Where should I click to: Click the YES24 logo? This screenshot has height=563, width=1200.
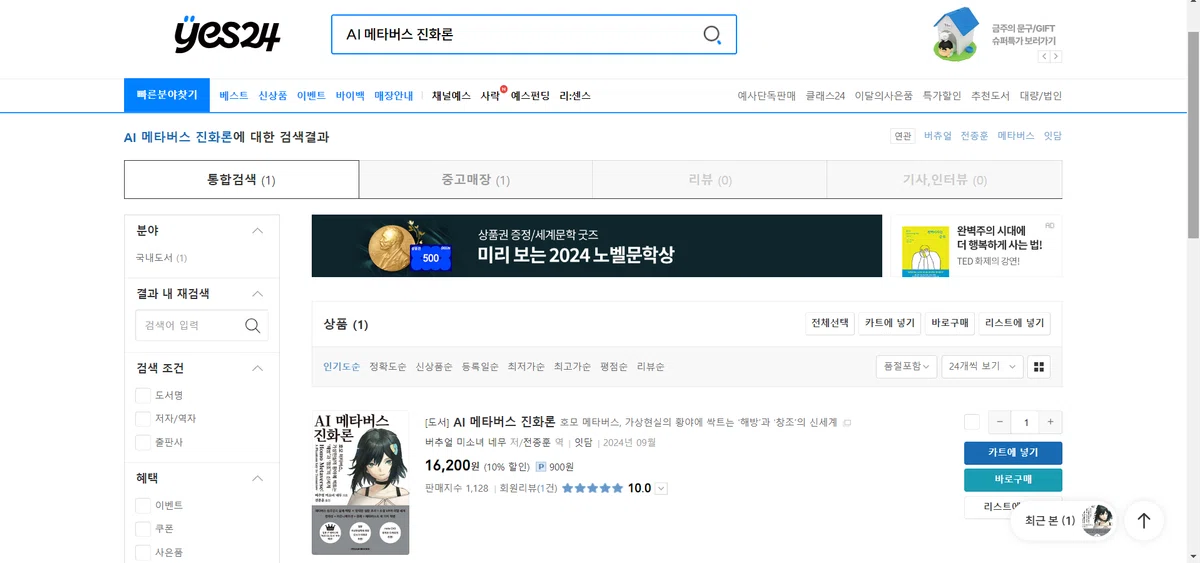(228, 35)
